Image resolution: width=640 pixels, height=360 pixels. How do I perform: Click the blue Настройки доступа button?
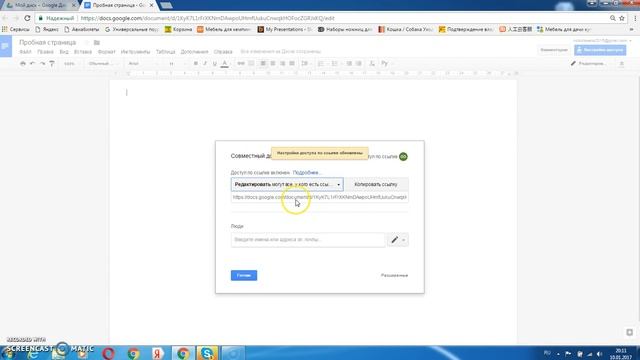tap(600, 50)
